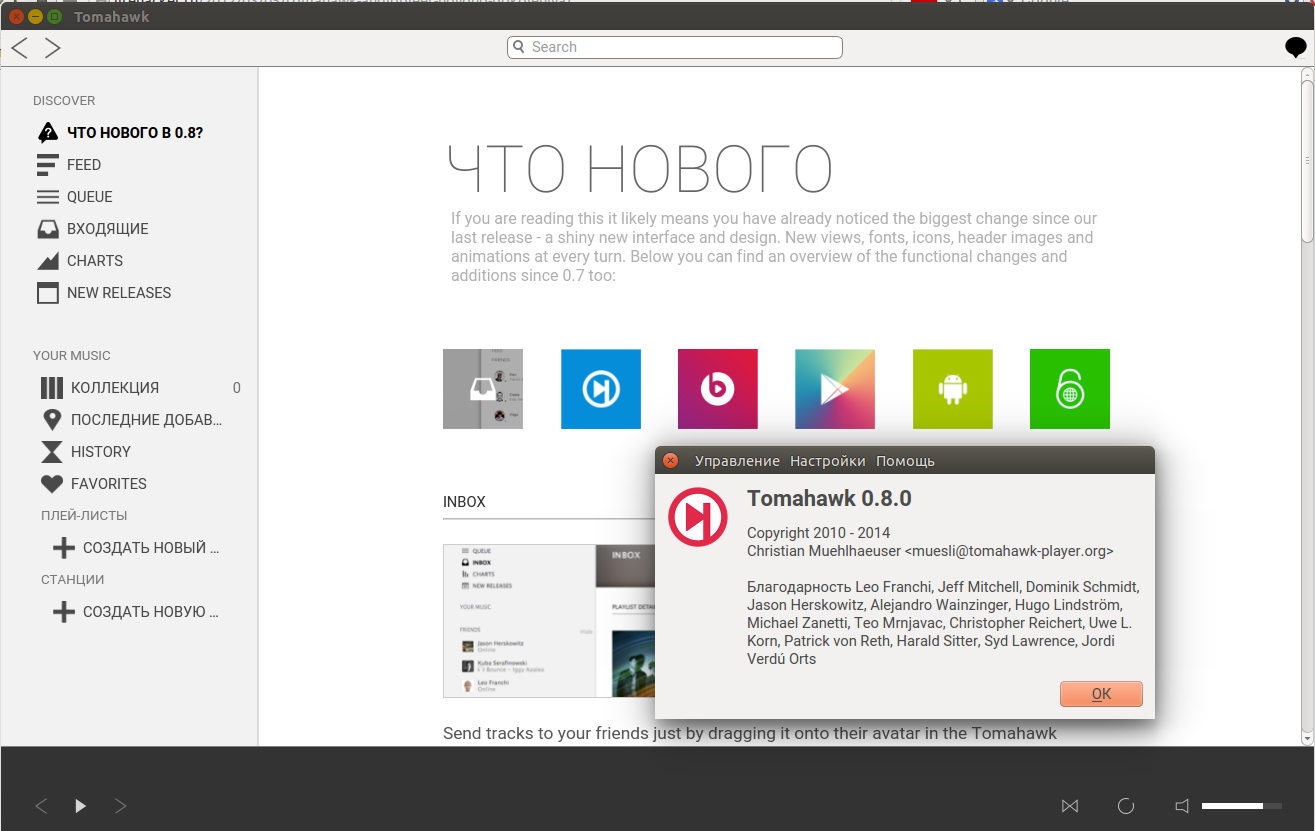
Task: Click the ЧТО НОВОГО page title
Action: (640, 168)
